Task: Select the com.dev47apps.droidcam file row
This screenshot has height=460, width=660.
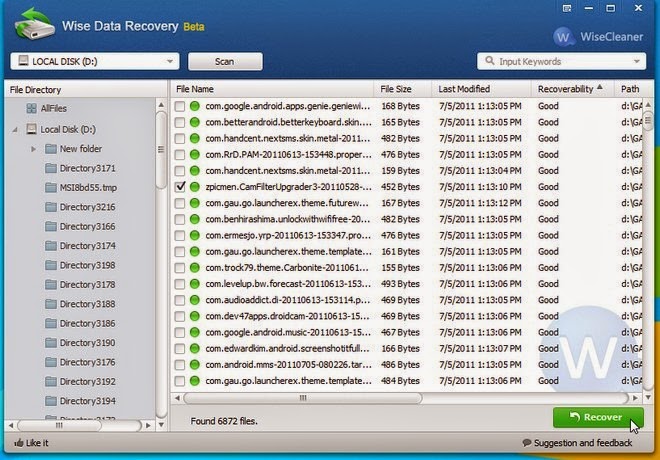Action: [406, 316]
